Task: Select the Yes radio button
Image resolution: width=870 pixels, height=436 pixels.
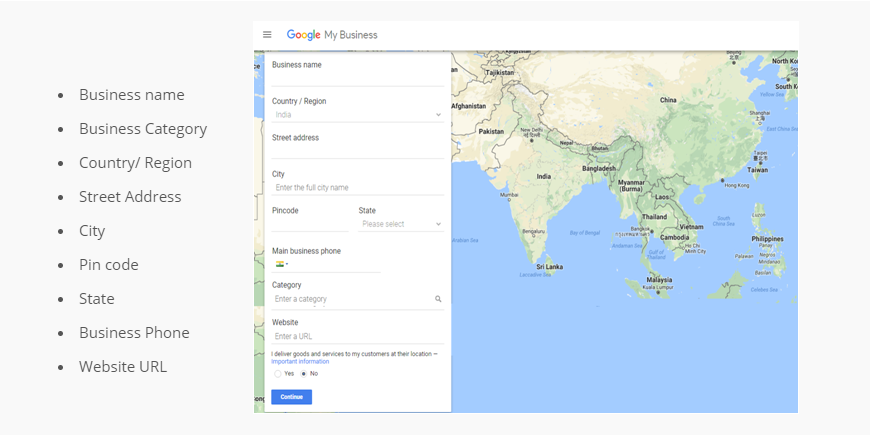Action: (x=278, y=373)
